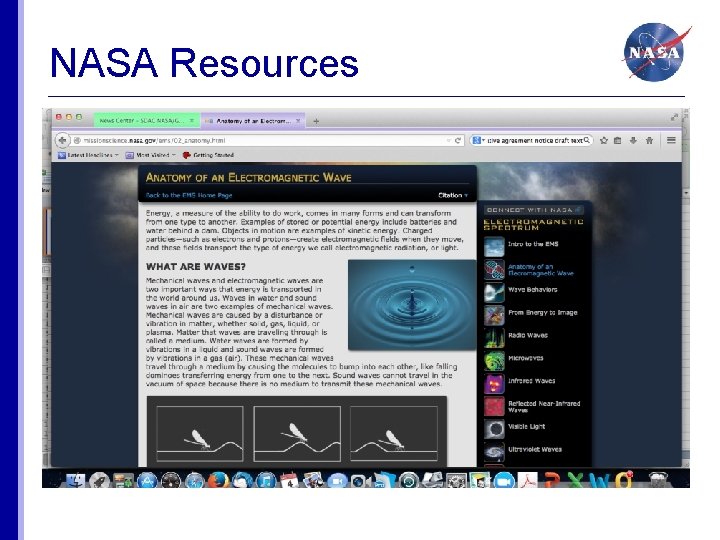
Task: Open a new tab with the plus button
Action: coord(316,121)
